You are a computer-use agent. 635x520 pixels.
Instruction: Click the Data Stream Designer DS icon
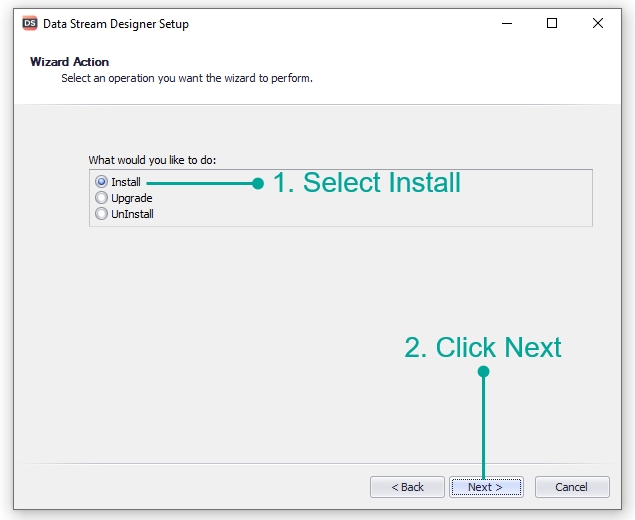click(x=30, y=23)
